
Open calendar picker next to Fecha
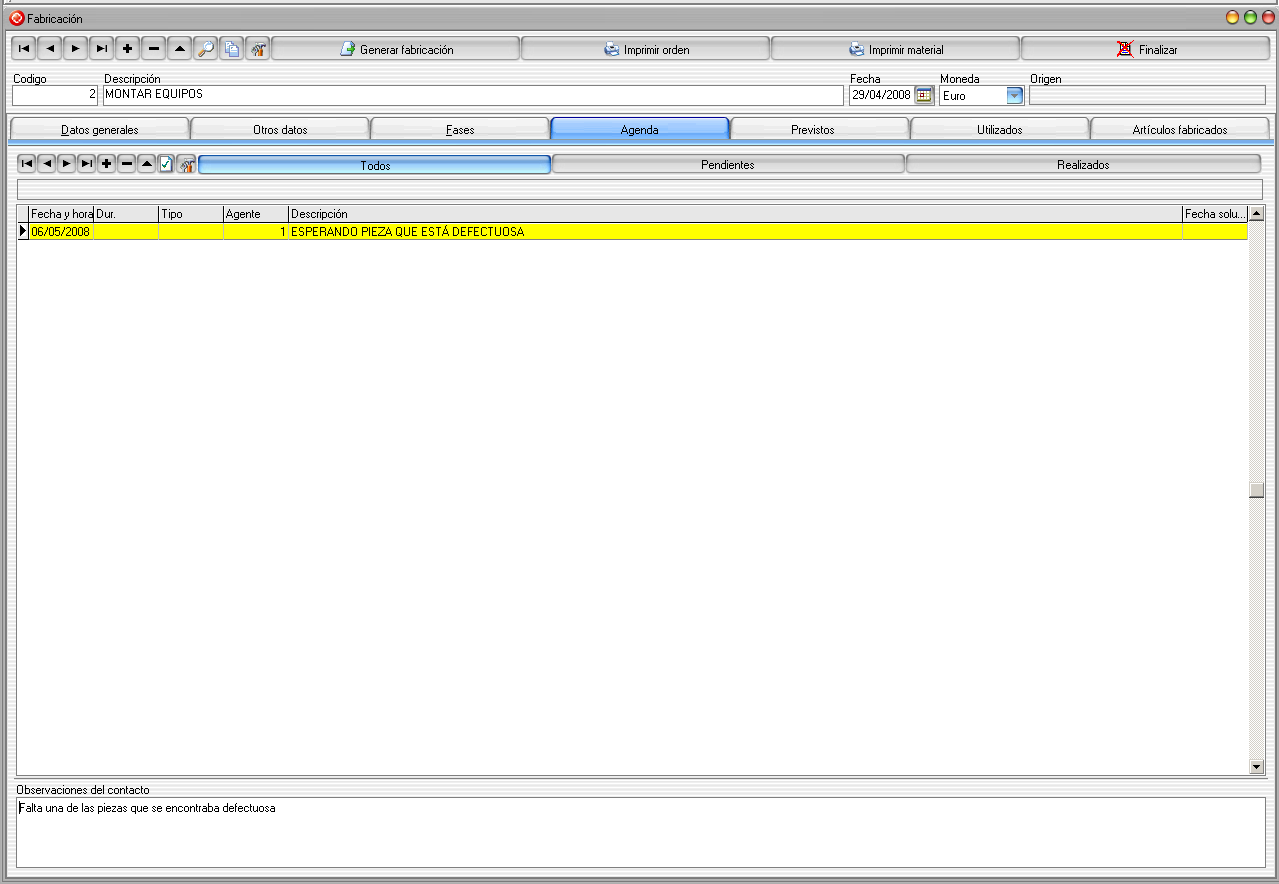924,95
